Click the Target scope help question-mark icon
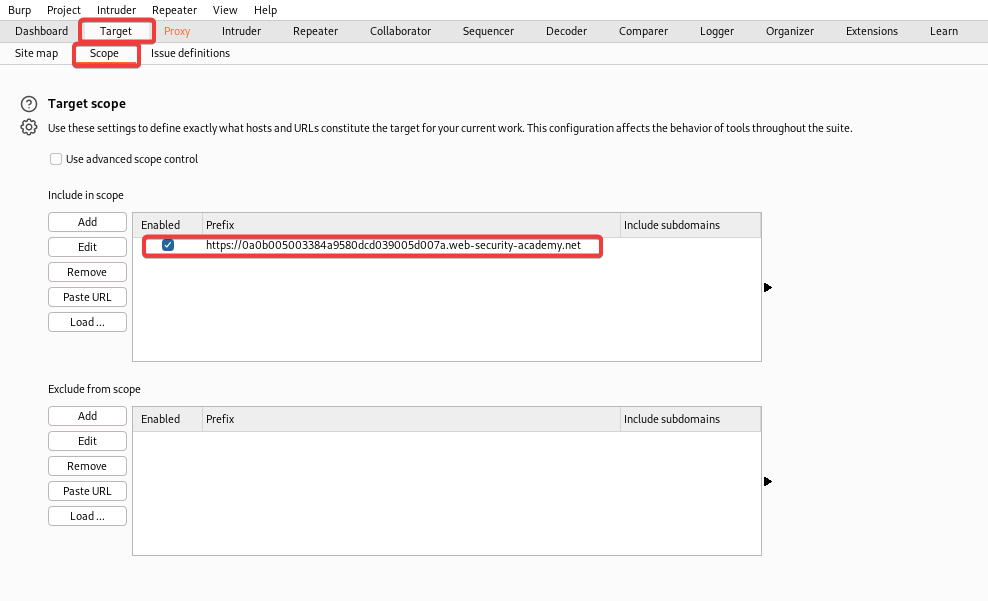Viewport: 988px width, 601px height. point(29,104)
